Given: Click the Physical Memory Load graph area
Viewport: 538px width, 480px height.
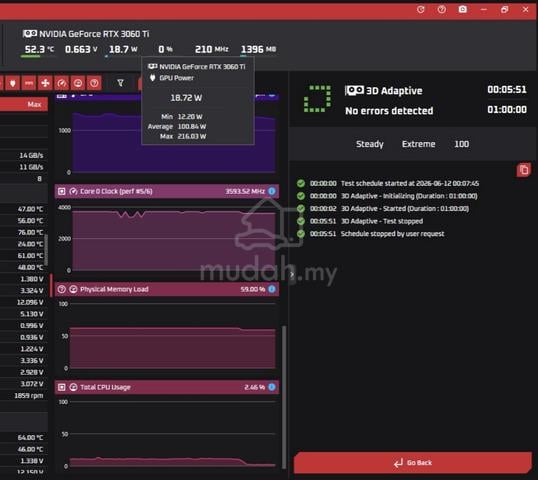Looking at the screenshot, I should point(173,336).
